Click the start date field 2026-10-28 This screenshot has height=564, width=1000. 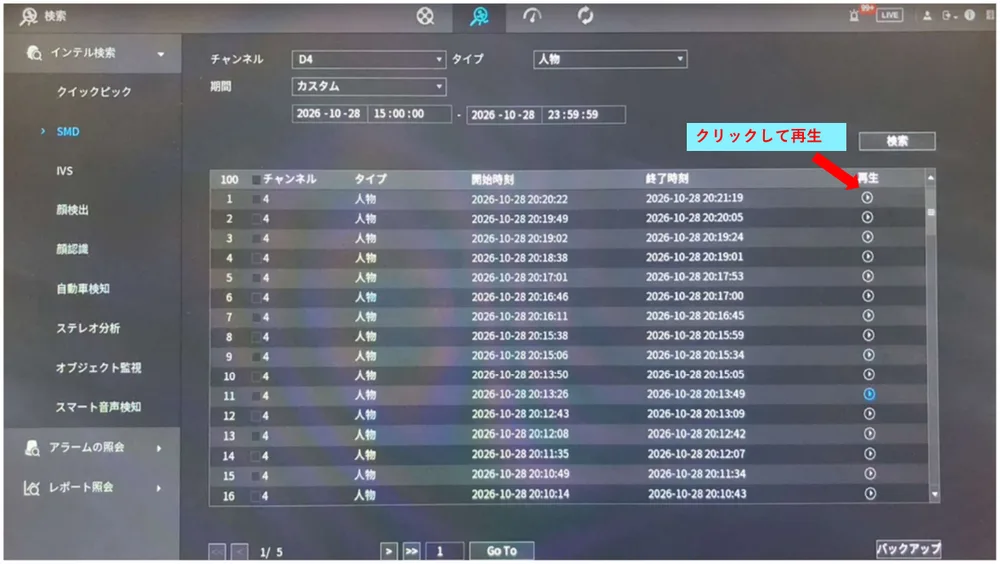tap(328, 114)
